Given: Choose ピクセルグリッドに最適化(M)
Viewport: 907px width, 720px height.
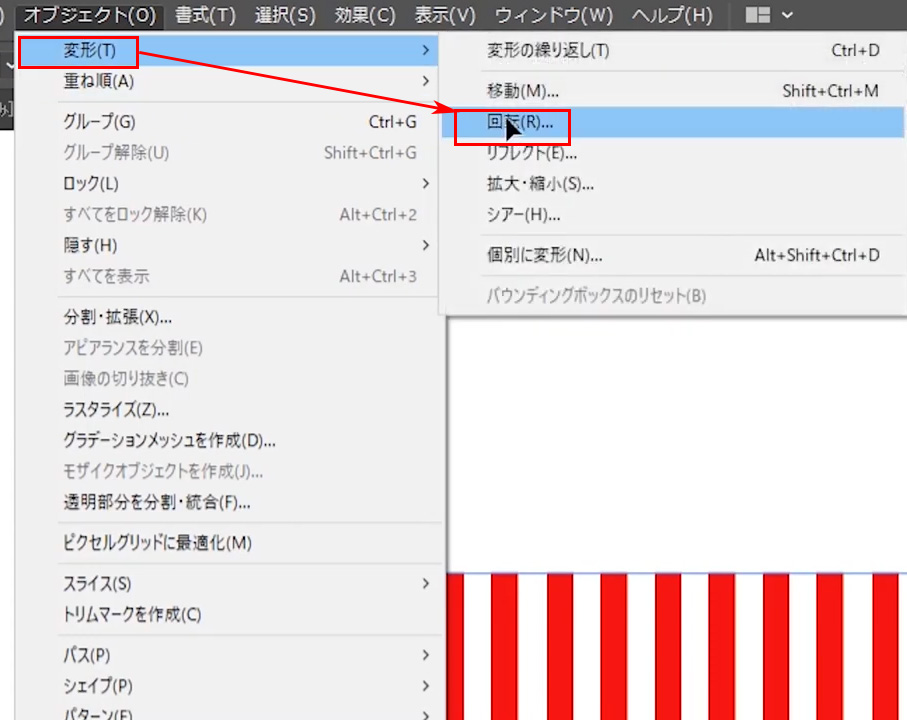Looking at the screenshot, I should coord(227,543).
